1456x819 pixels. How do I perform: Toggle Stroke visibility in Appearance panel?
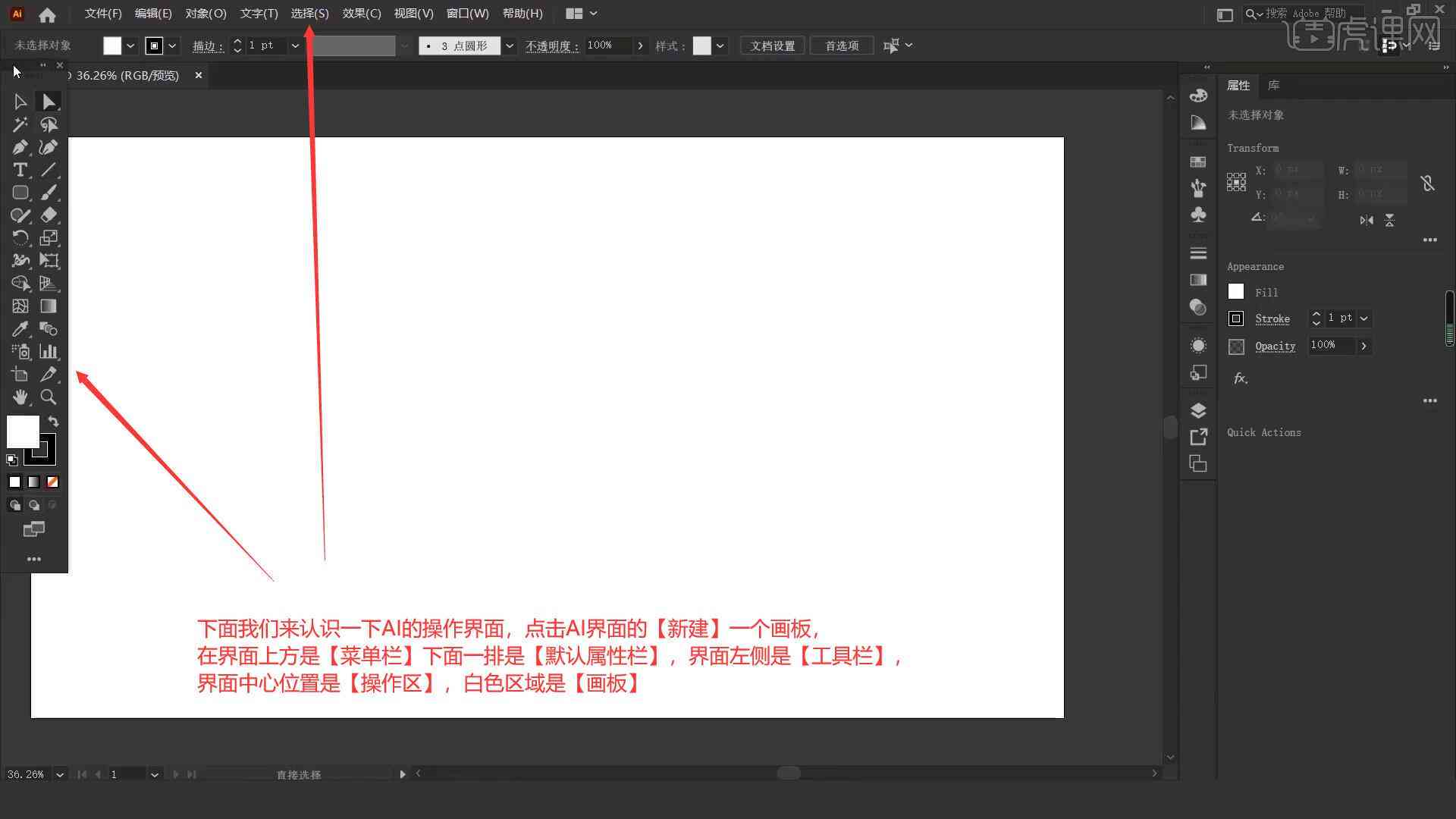coord(1235,318)
